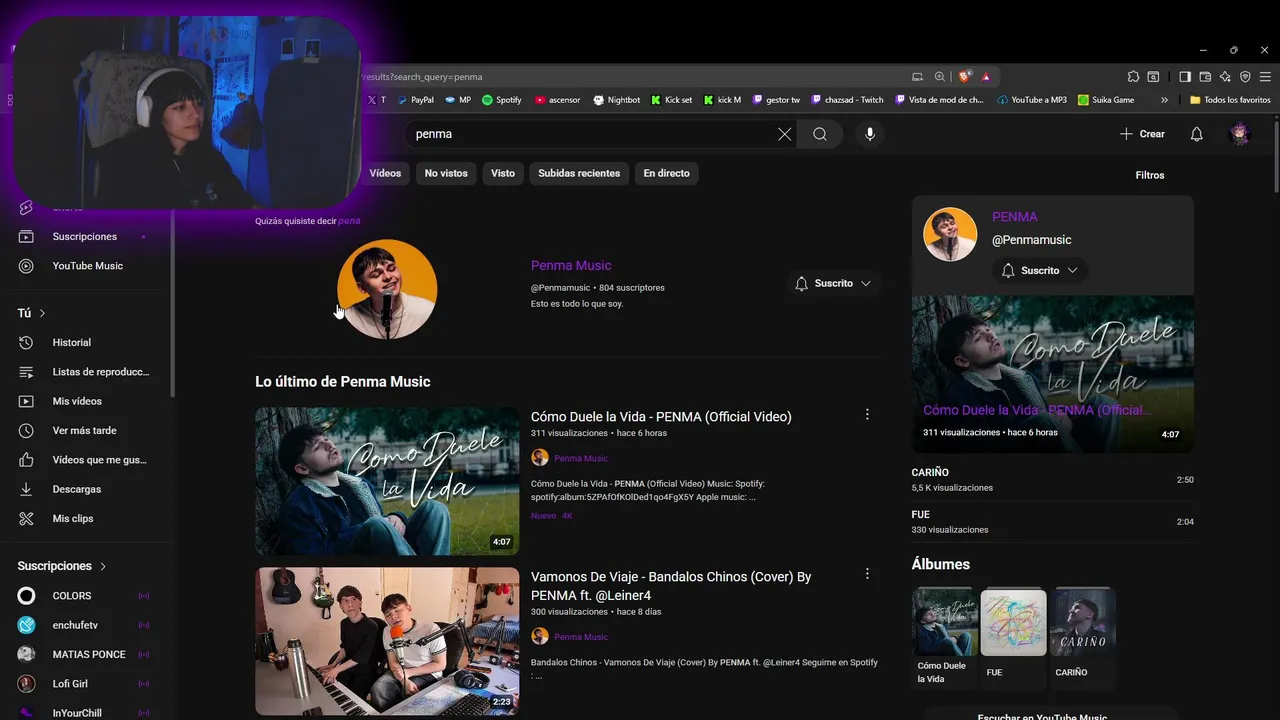
Task: Open more options for Vamonos De Viaje
Action: click(867, 574)
